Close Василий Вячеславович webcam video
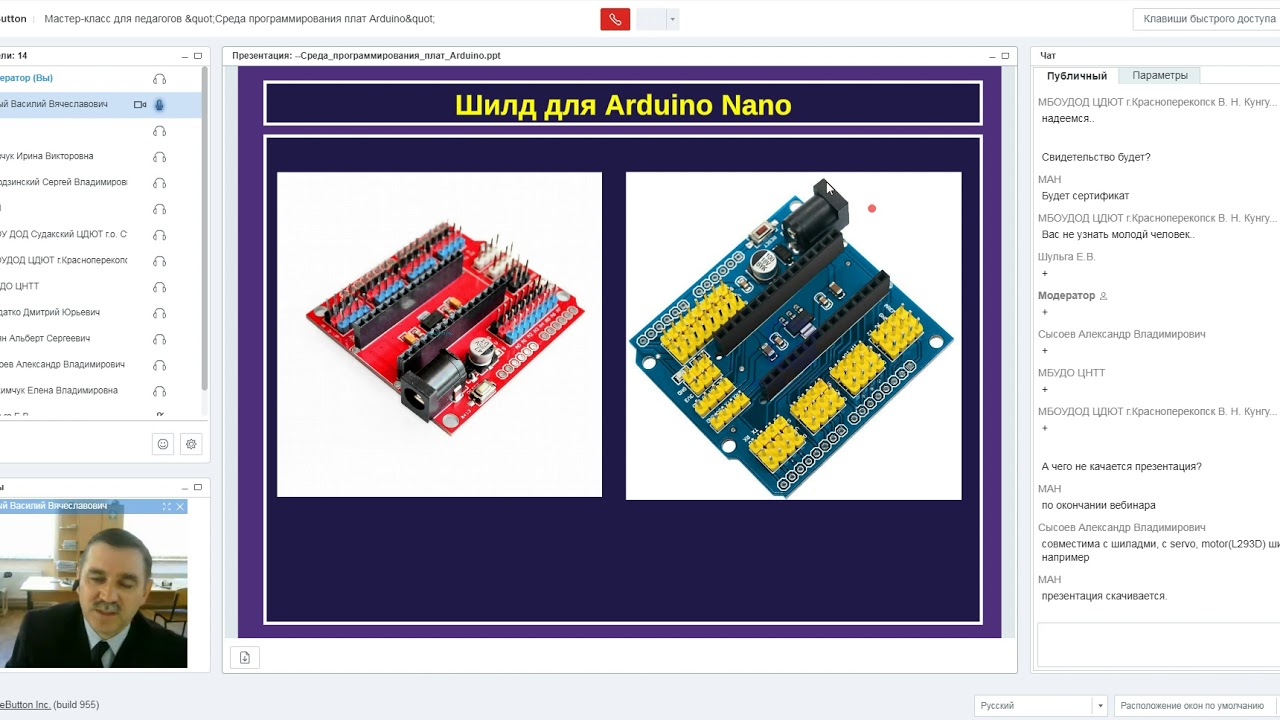Image resolution: width=1280 pixels, height=720 pixels. (180, 506)
